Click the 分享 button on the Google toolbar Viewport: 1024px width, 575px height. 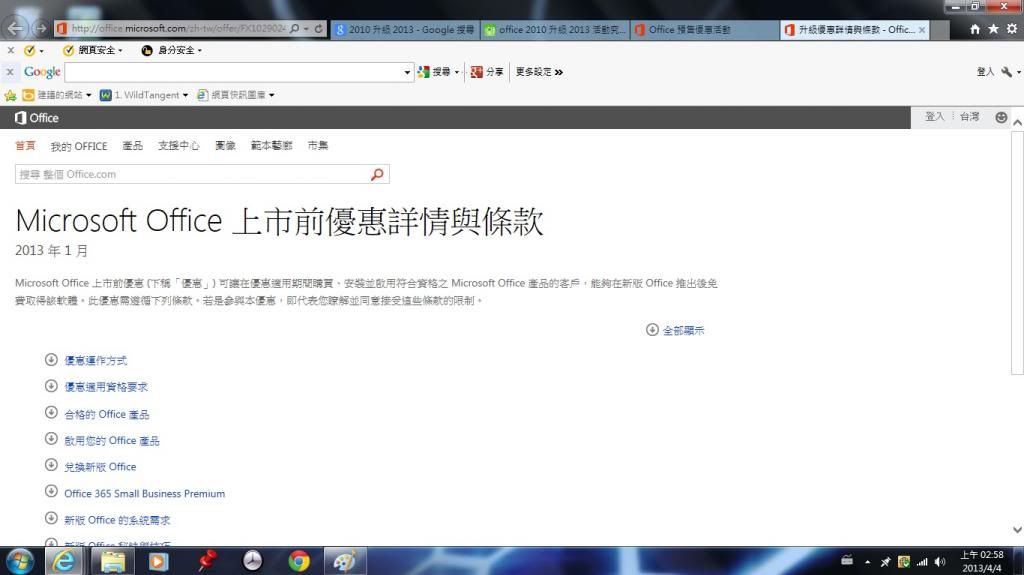[x=487, y=72]
